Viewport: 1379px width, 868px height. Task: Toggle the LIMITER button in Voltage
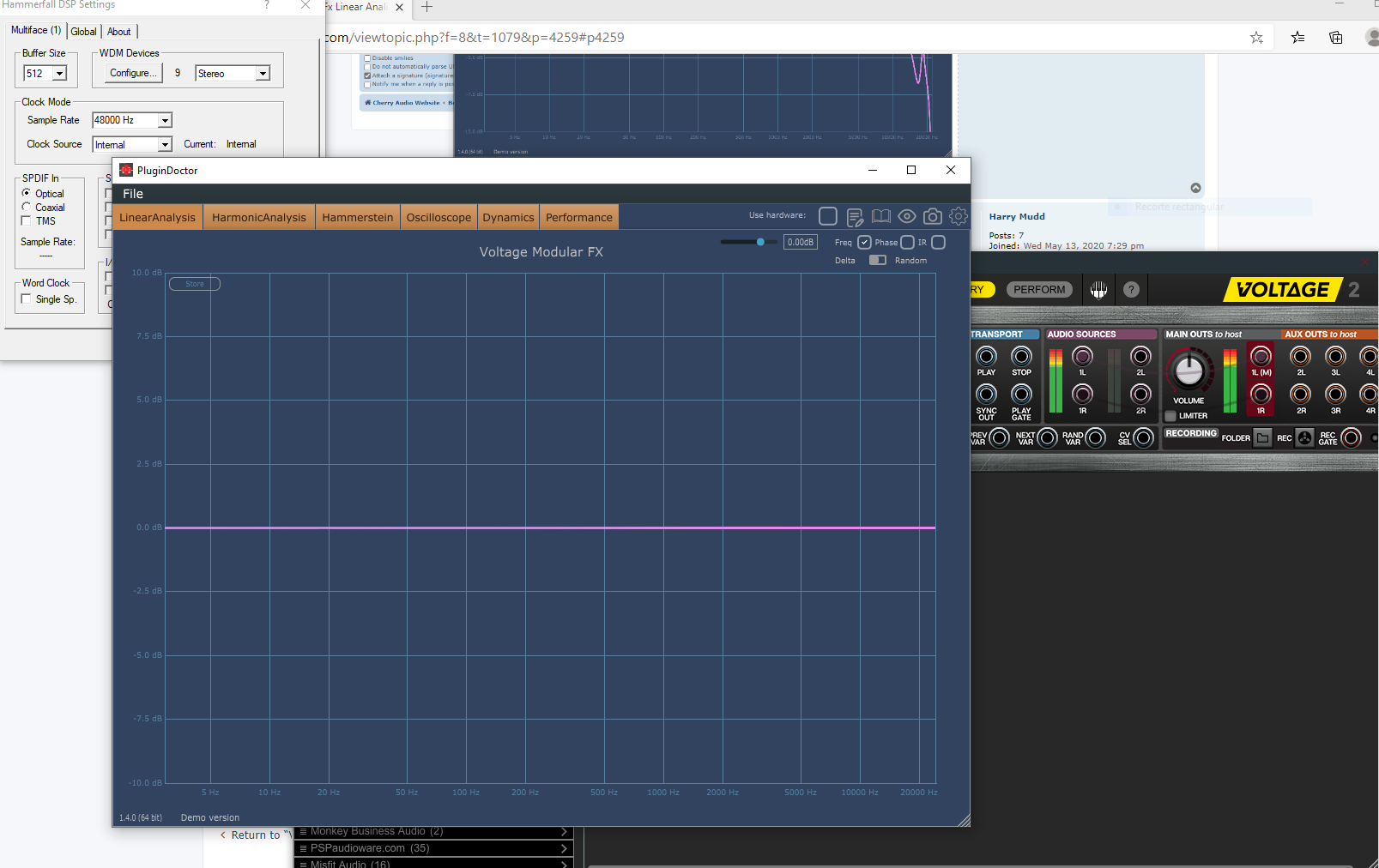[x=1170, y=416]
